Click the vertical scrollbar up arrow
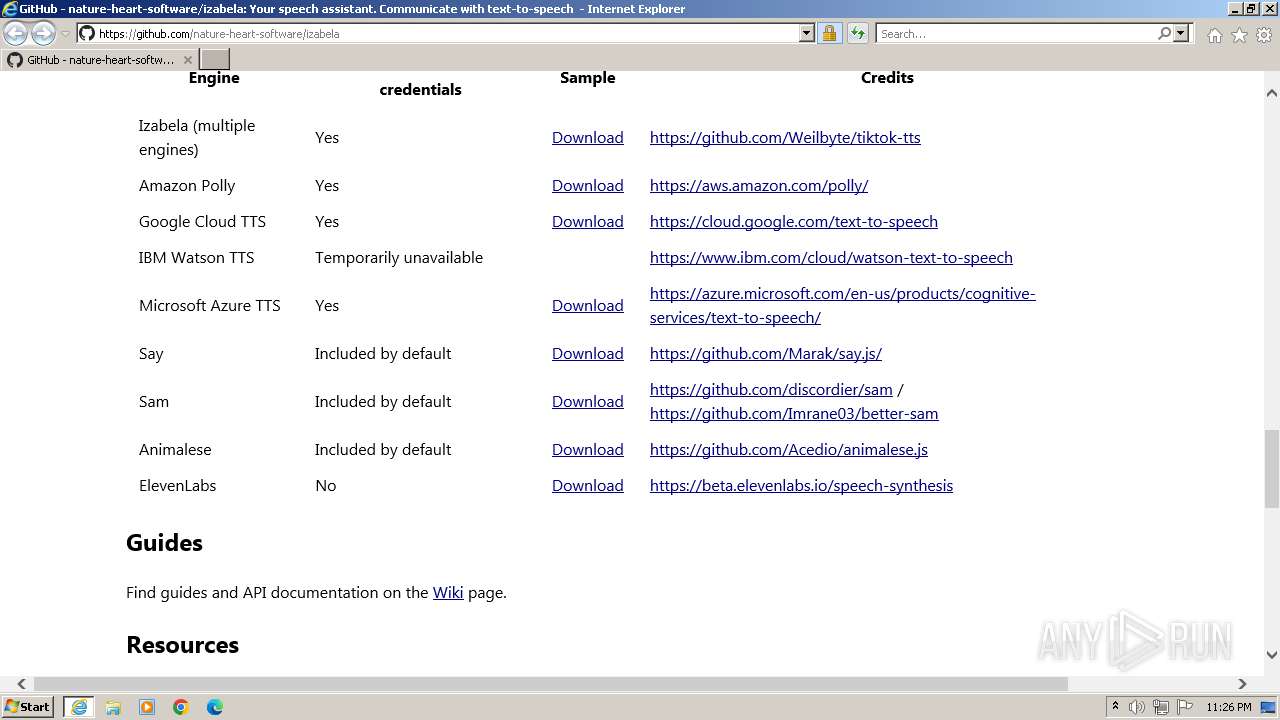This screenshot has height=720, width=1280. [1271, 93]
